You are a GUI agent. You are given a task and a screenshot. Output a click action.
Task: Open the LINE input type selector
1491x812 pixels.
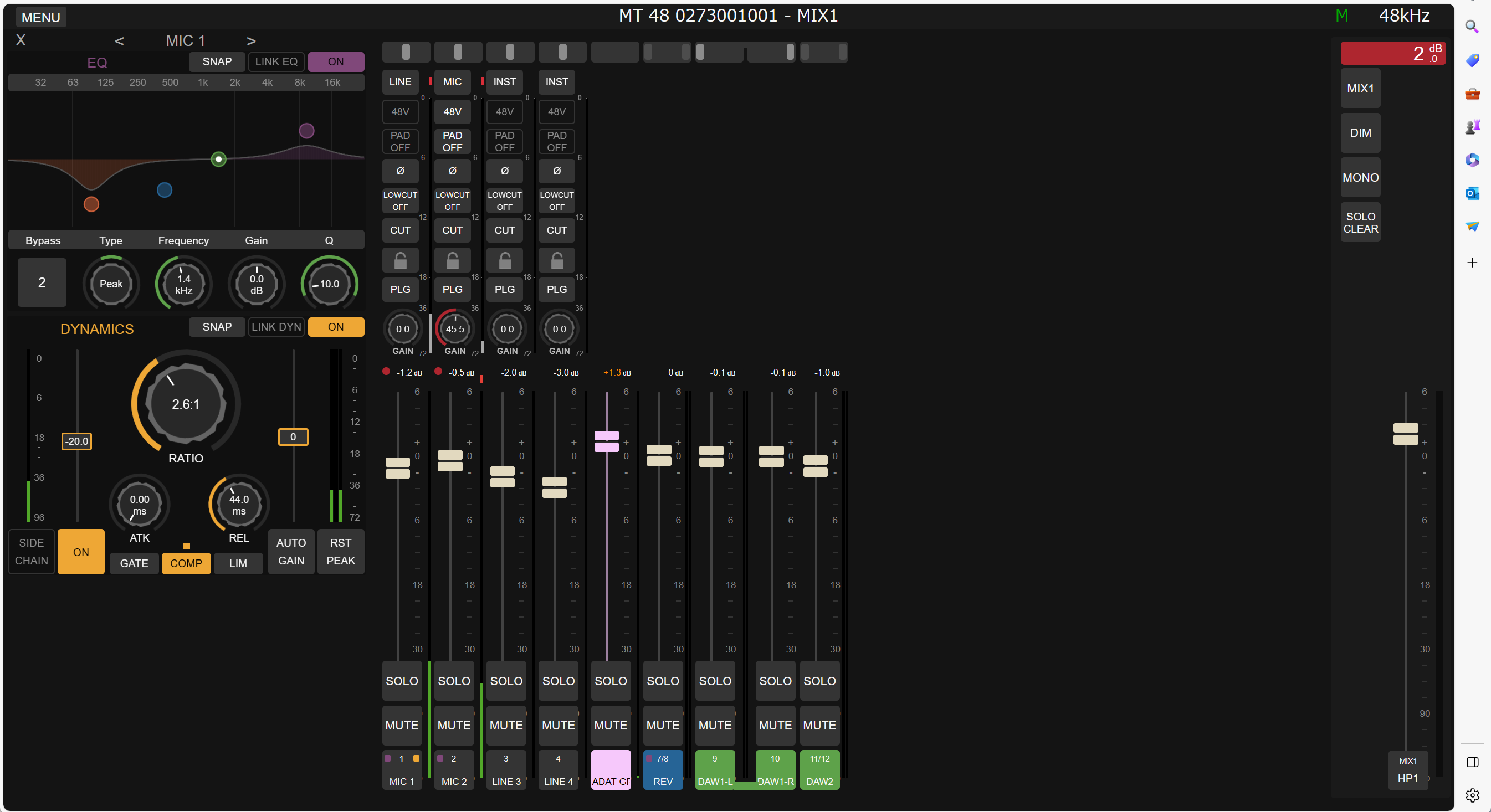(400, 81)
